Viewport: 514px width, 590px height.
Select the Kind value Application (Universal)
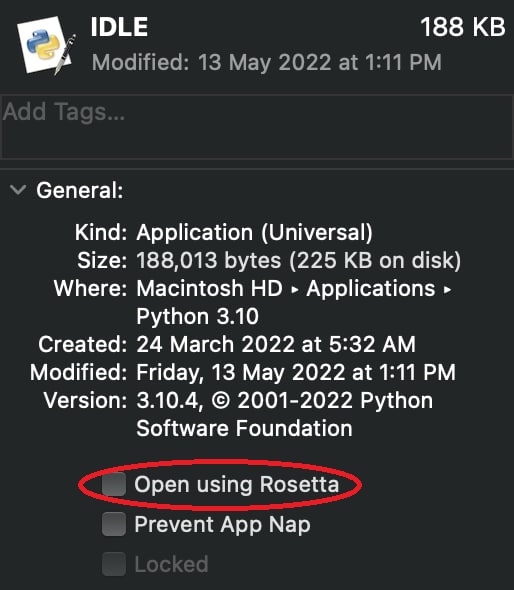(x=254, y=233)
